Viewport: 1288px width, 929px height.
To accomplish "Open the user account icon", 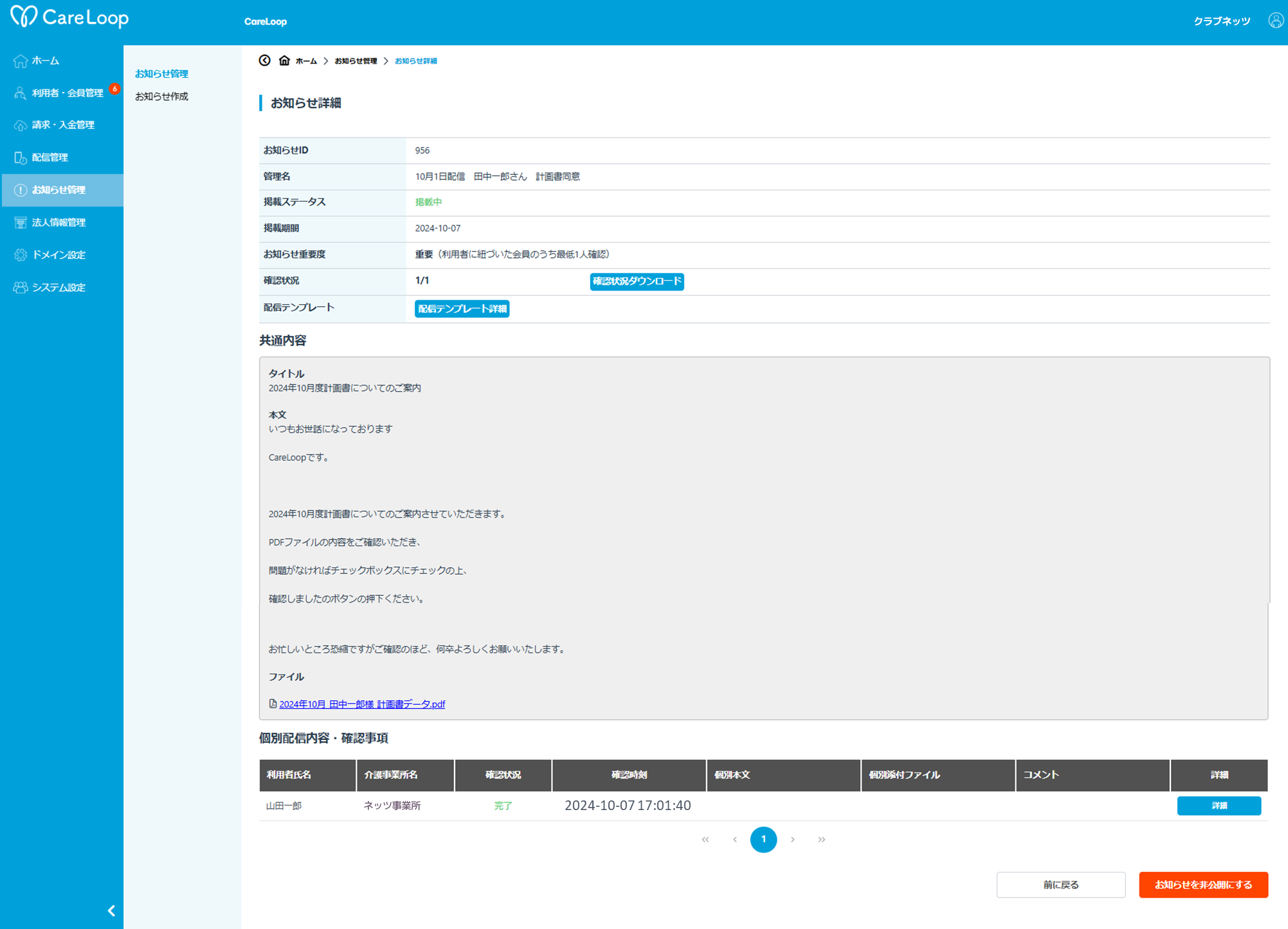I will click(x=1275, y=21).
